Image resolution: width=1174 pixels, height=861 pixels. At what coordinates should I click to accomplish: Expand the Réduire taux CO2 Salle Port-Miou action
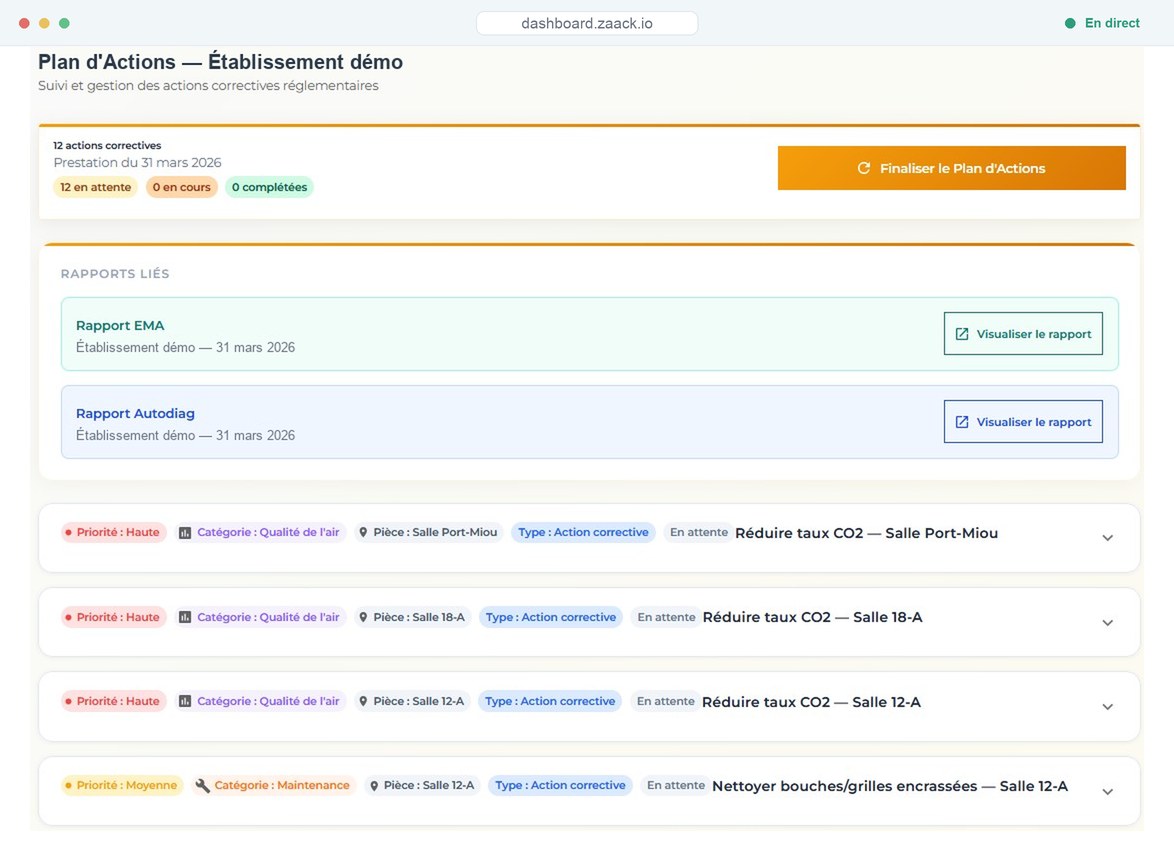pyautogui.click(x=1107, y=538)
